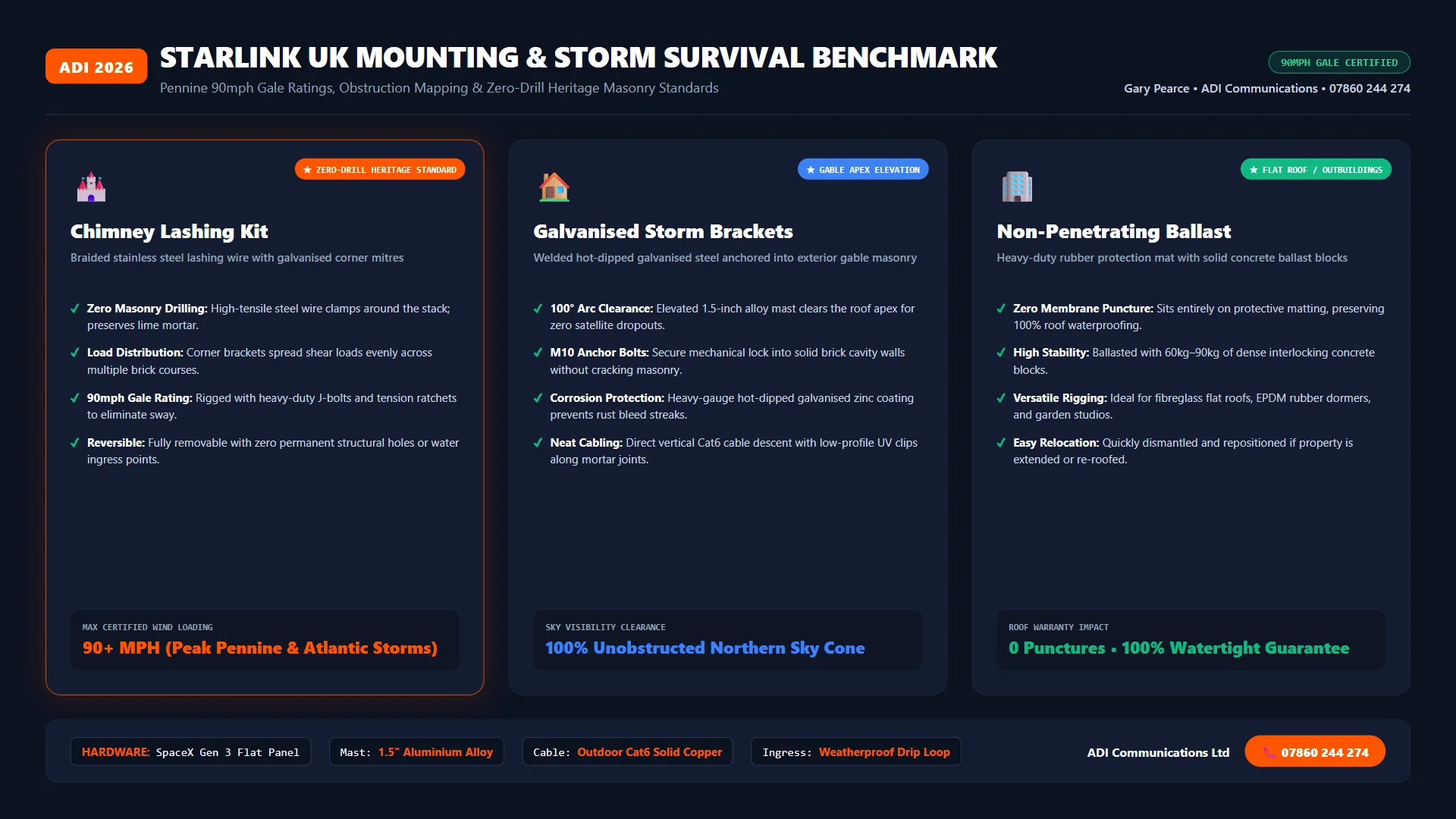This screenshot has width=1456, height=819.
Task: Click the office building icon above Non-Penetrating Ballast
Action: [1017, 187]
